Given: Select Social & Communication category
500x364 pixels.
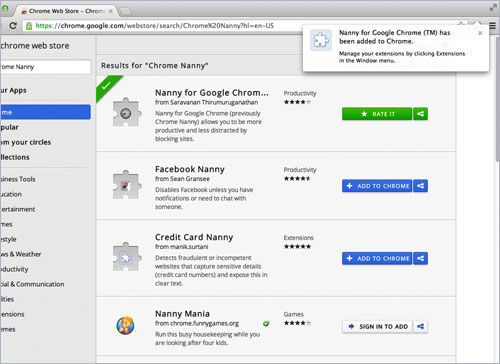Looking at the screenshot, I should pos(32,284).
